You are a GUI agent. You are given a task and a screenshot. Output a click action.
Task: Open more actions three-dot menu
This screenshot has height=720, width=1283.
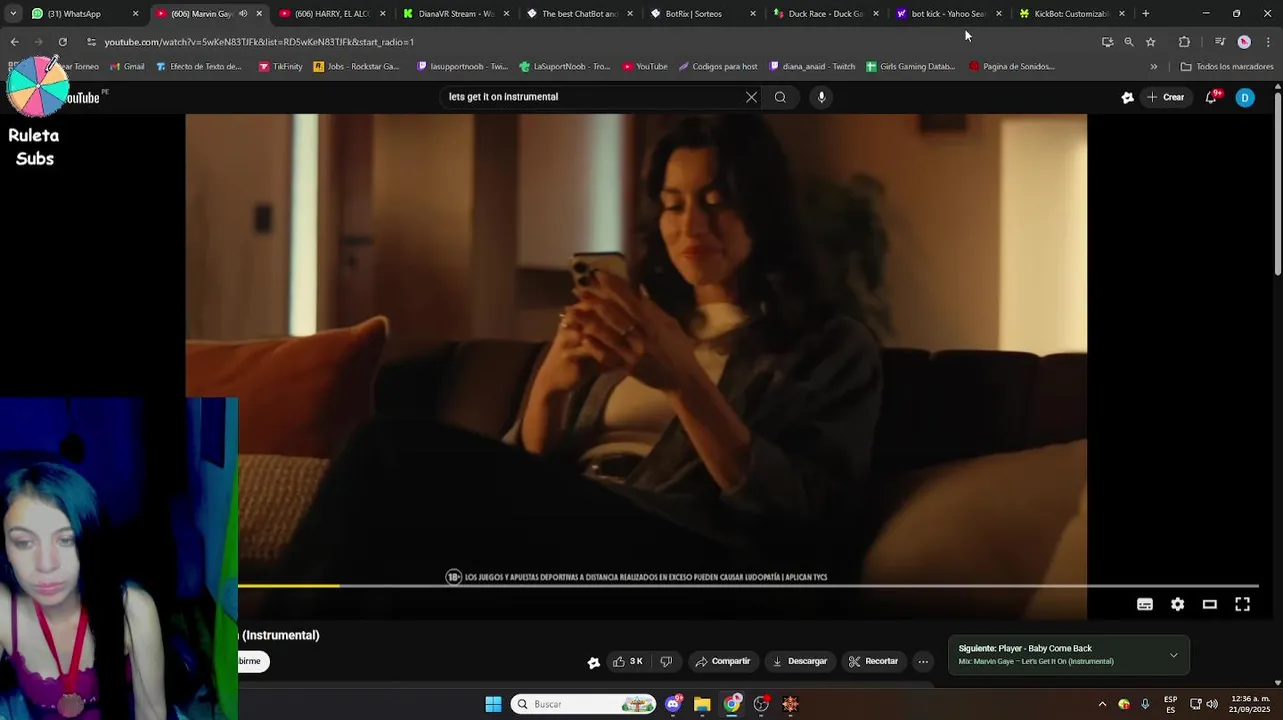click(x=923, y=661)
